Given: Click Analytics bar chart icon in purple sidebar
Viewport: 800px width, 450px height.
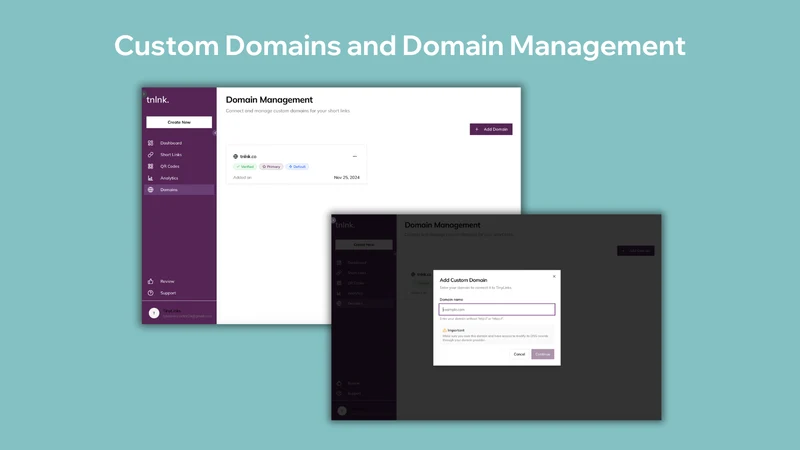Looking at the screenshot, I should (151, 178).
